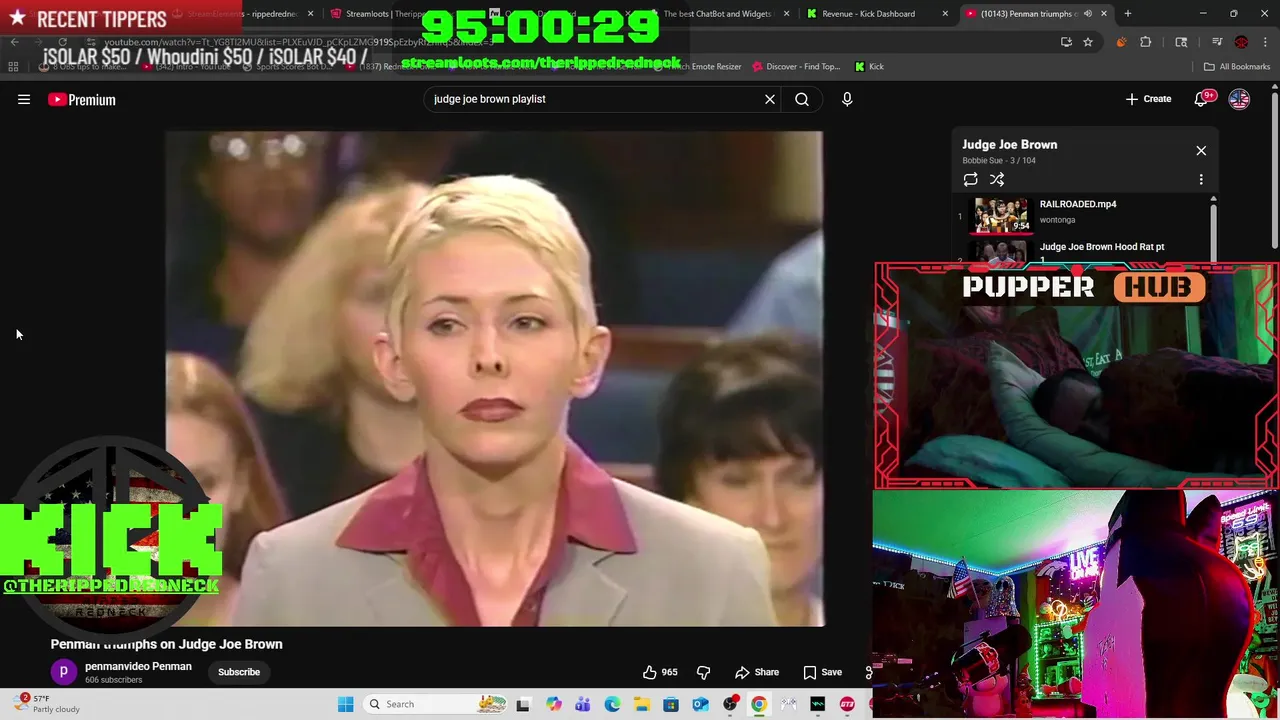Click the magnifier search button
1280x720 pixels.
(x=802, y=99)
